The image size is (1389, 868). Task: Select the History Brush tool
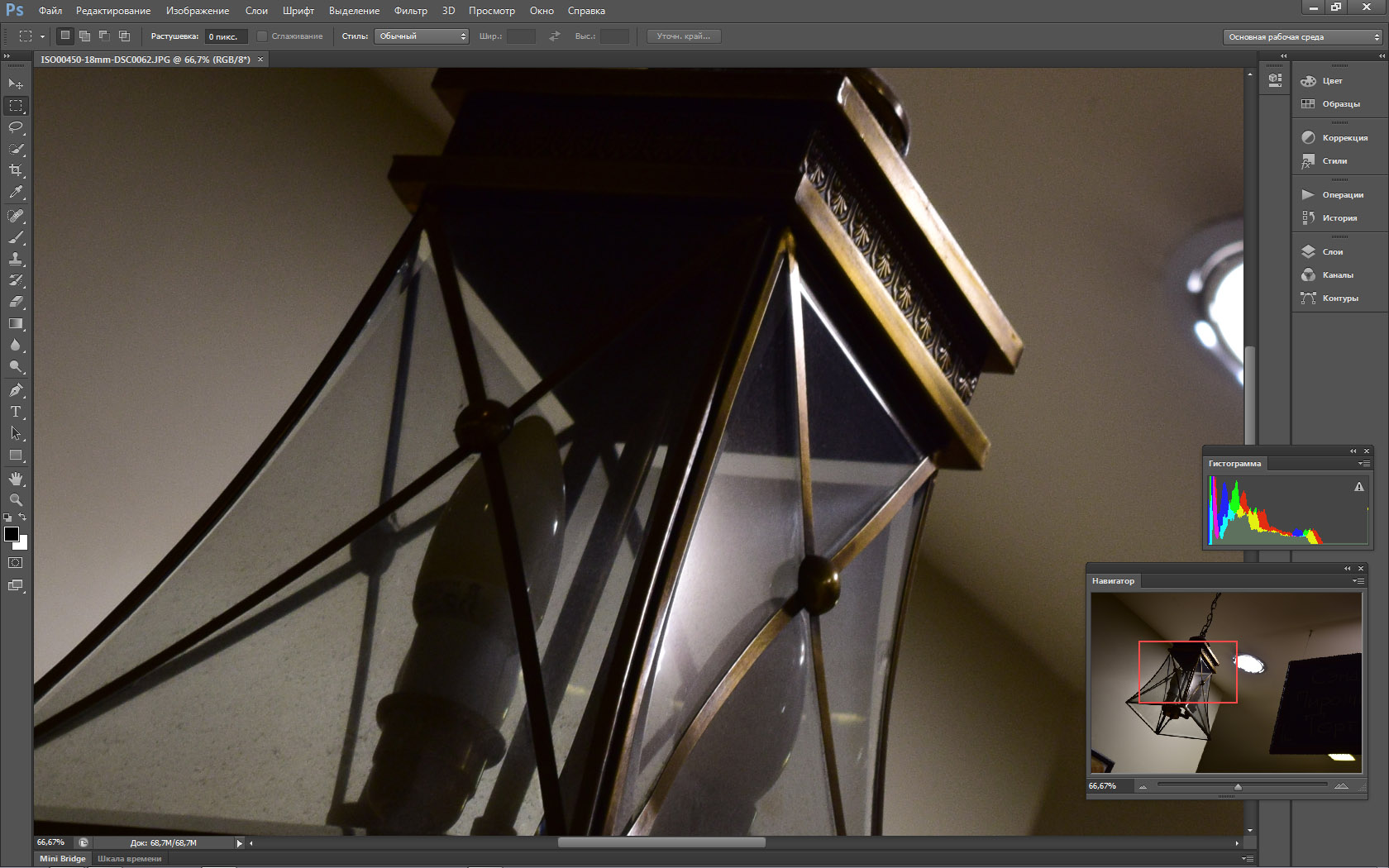[16, 280]
